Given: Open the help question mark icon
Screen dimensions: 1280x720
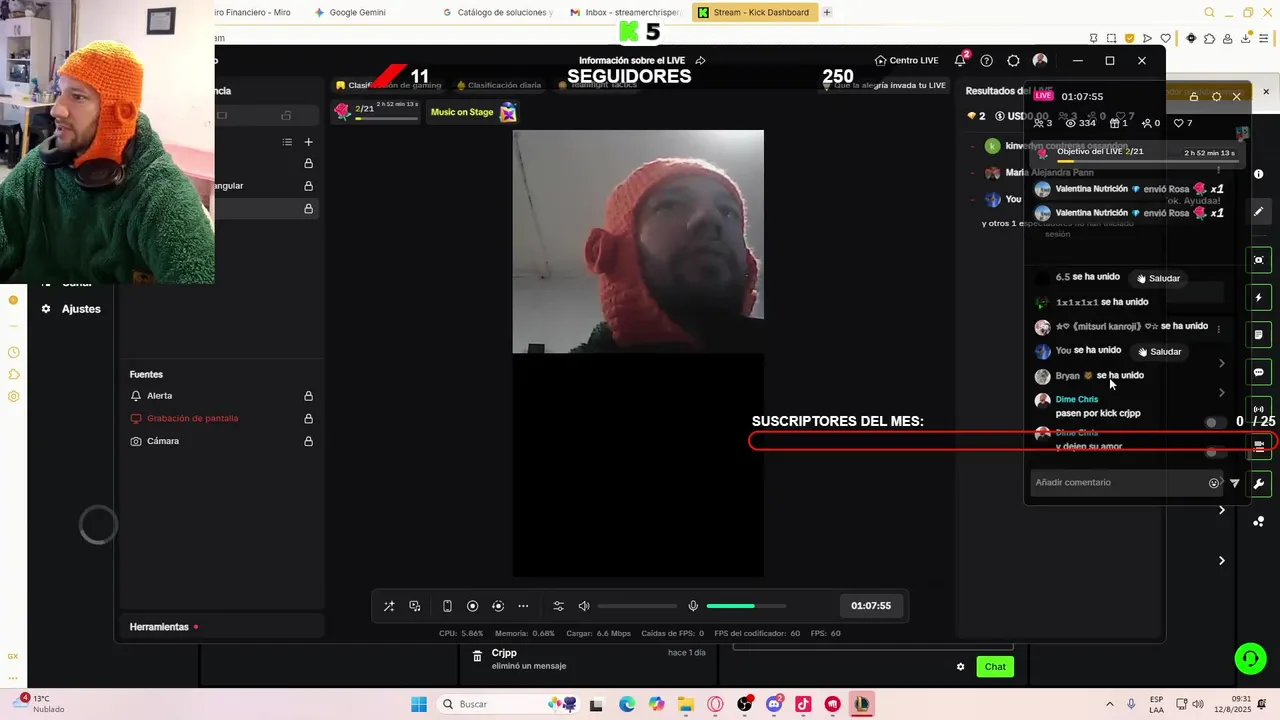Looking at the screenshot, I should pos(987,60).
